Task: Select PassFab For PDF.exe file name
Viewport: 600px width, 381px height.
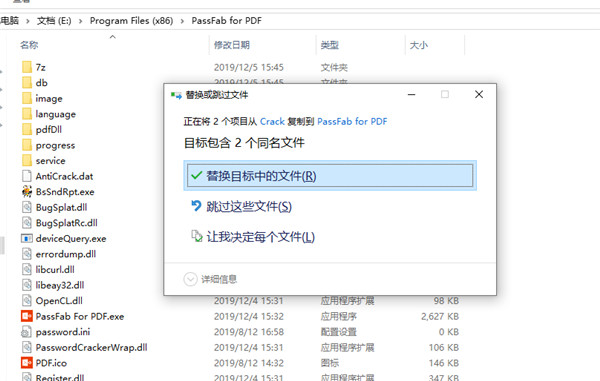Action: pos(80,316)
